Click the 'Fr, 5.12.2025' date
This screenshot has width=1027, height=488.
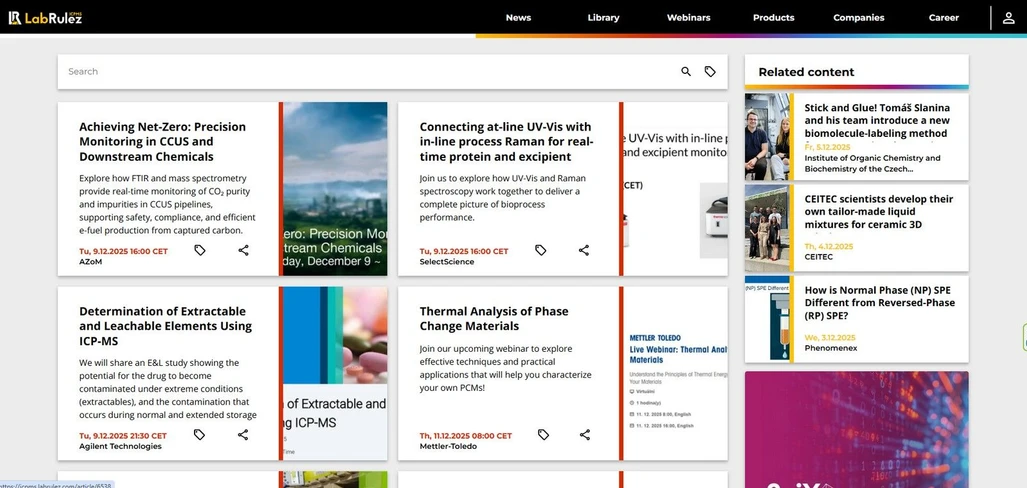pyautogui.click(x=827, y=147)
